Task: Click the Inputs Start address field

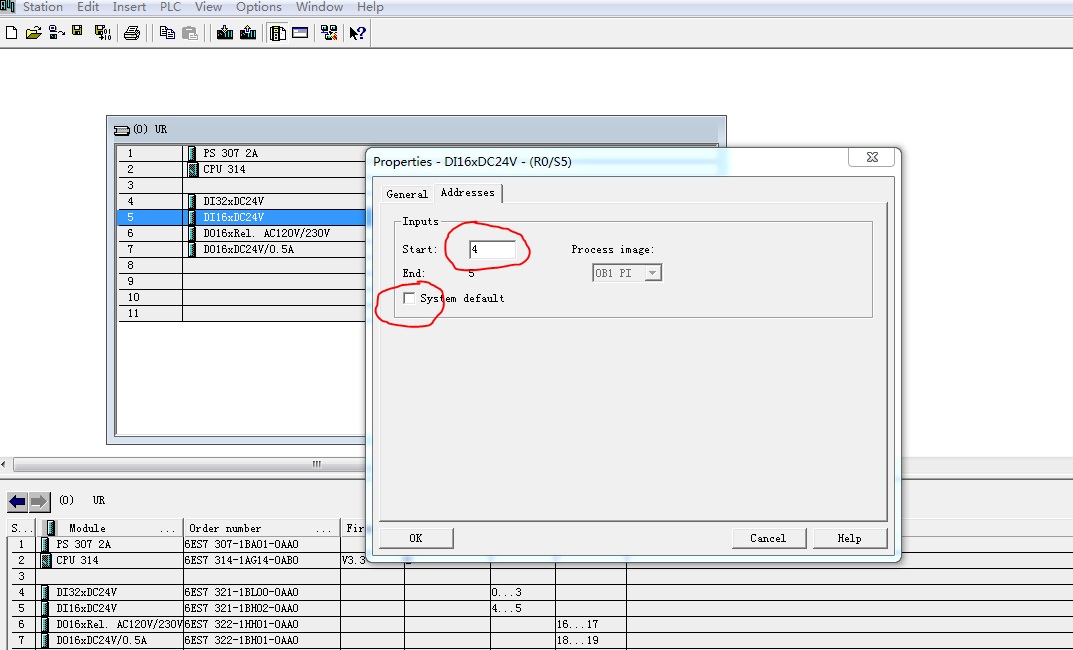Action: (493, 250)
